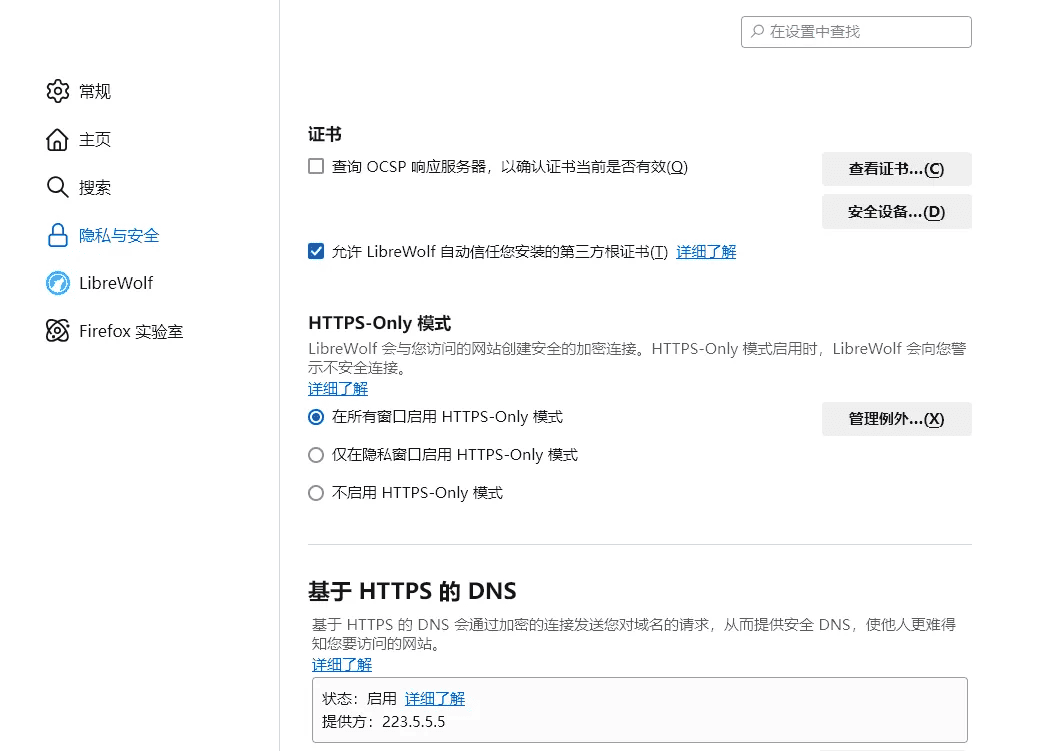Click the 查看证书 button
The image size is (1061, 751).
(x=897, y=169)
